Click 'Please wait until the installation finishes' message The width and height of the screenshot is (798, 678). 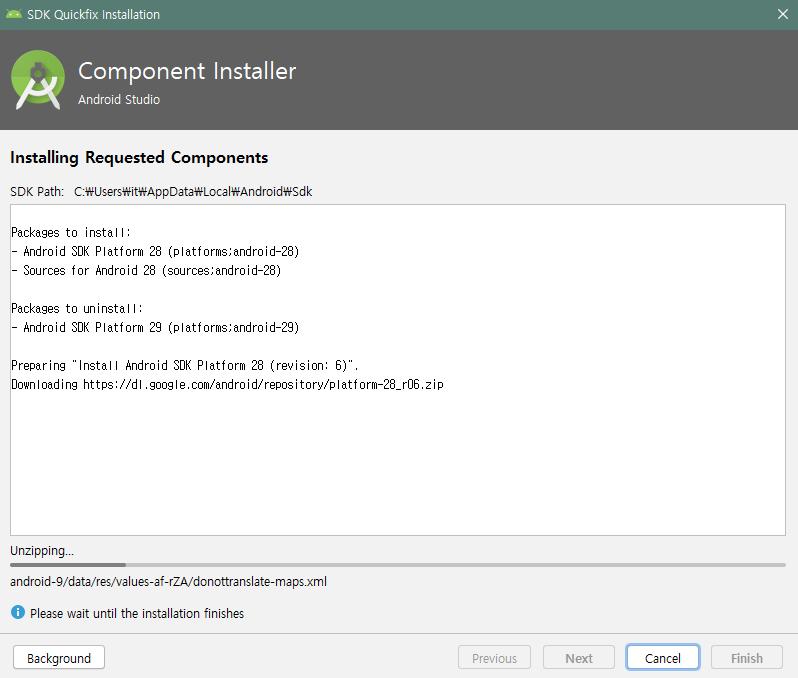point(137,613)
